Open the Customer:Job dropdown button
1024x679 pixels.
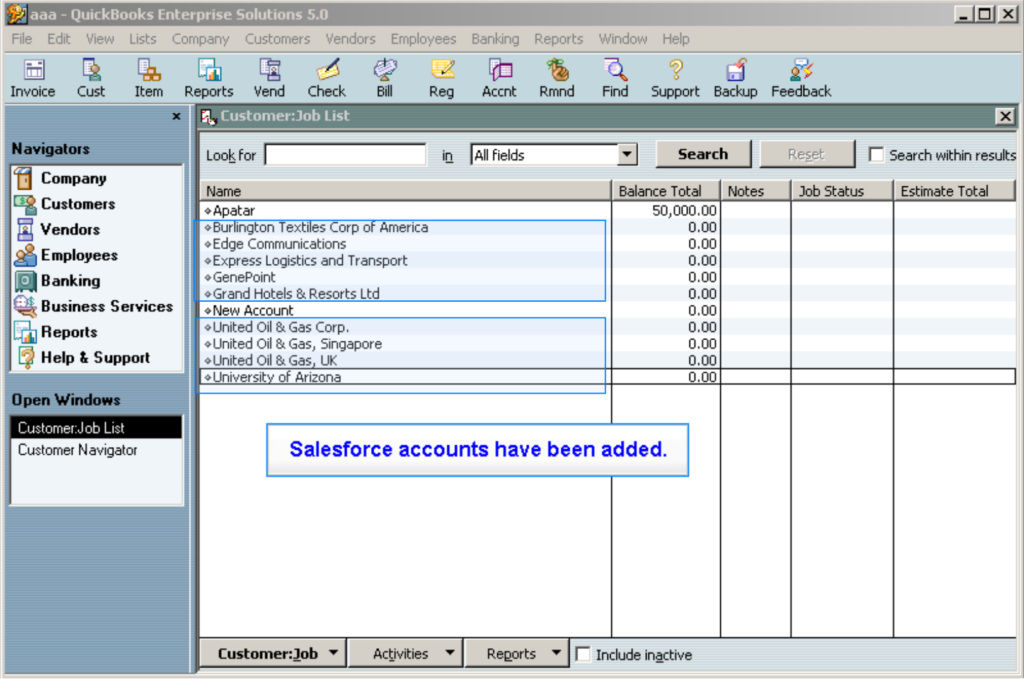(x=272, y=654)
